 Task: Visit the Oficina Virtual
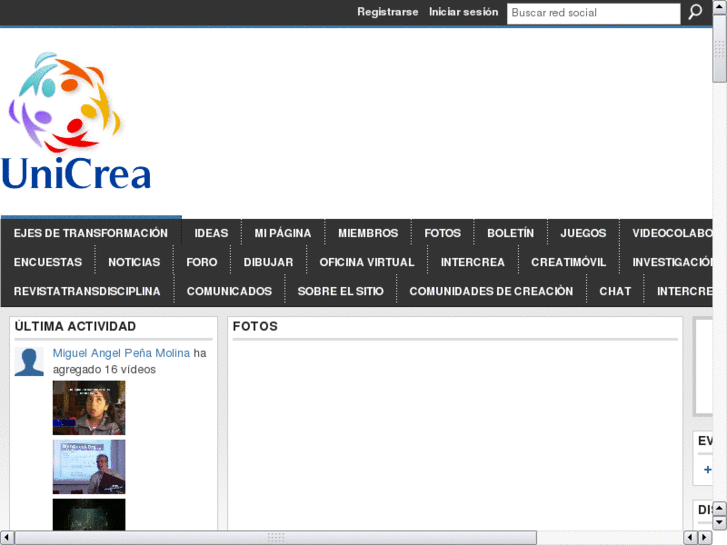(x=367, y=262)
